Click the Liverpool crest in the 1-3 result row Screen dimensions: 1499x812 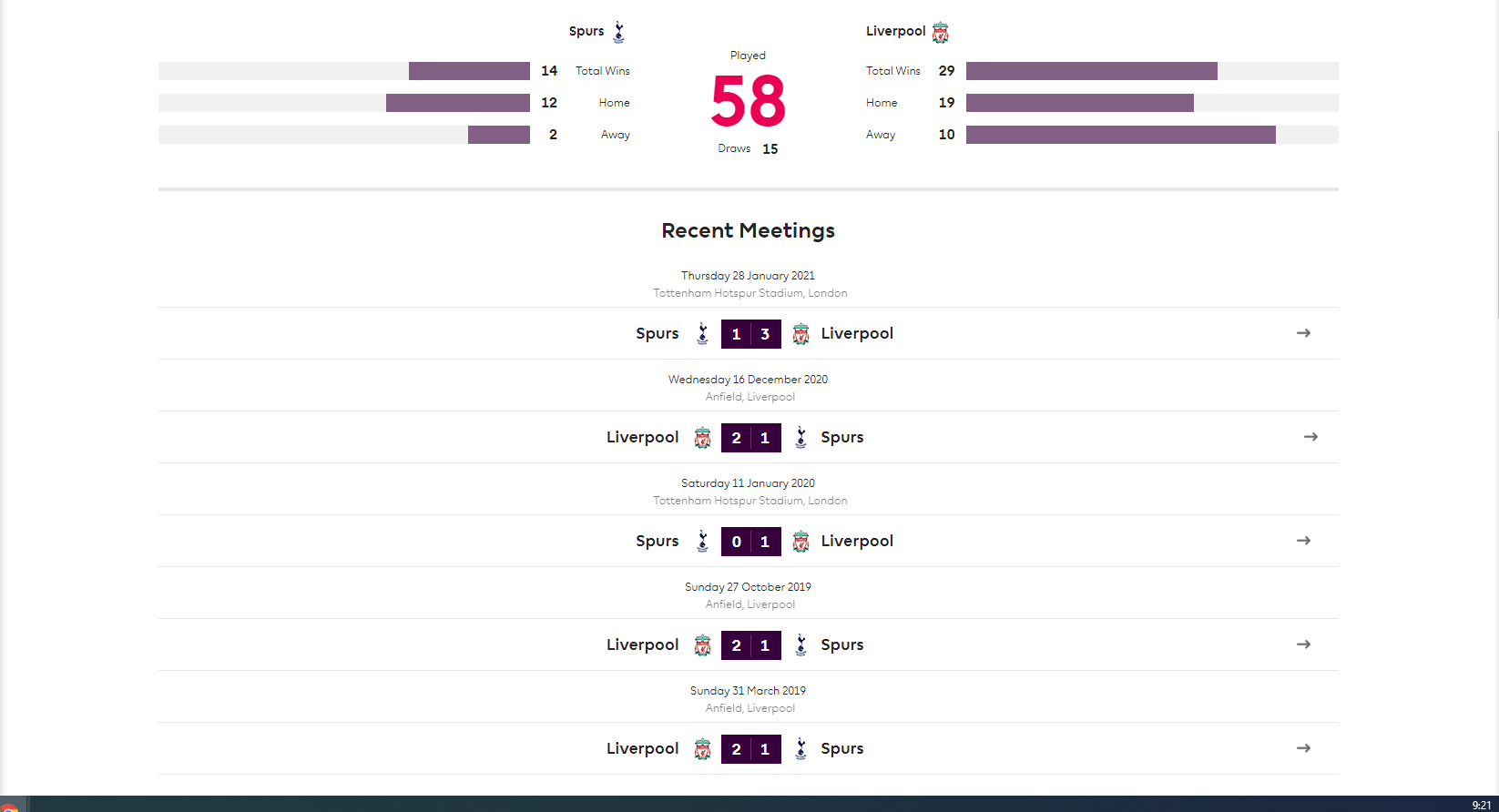coord(801,334)
